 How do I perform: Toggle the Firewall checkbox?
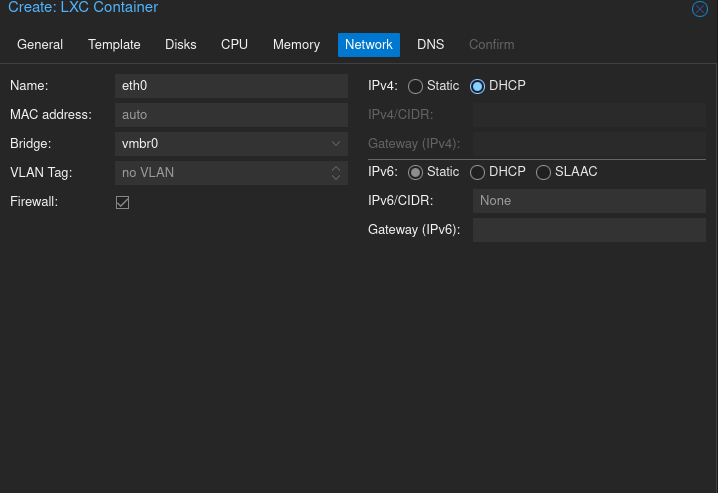point(122,202)
